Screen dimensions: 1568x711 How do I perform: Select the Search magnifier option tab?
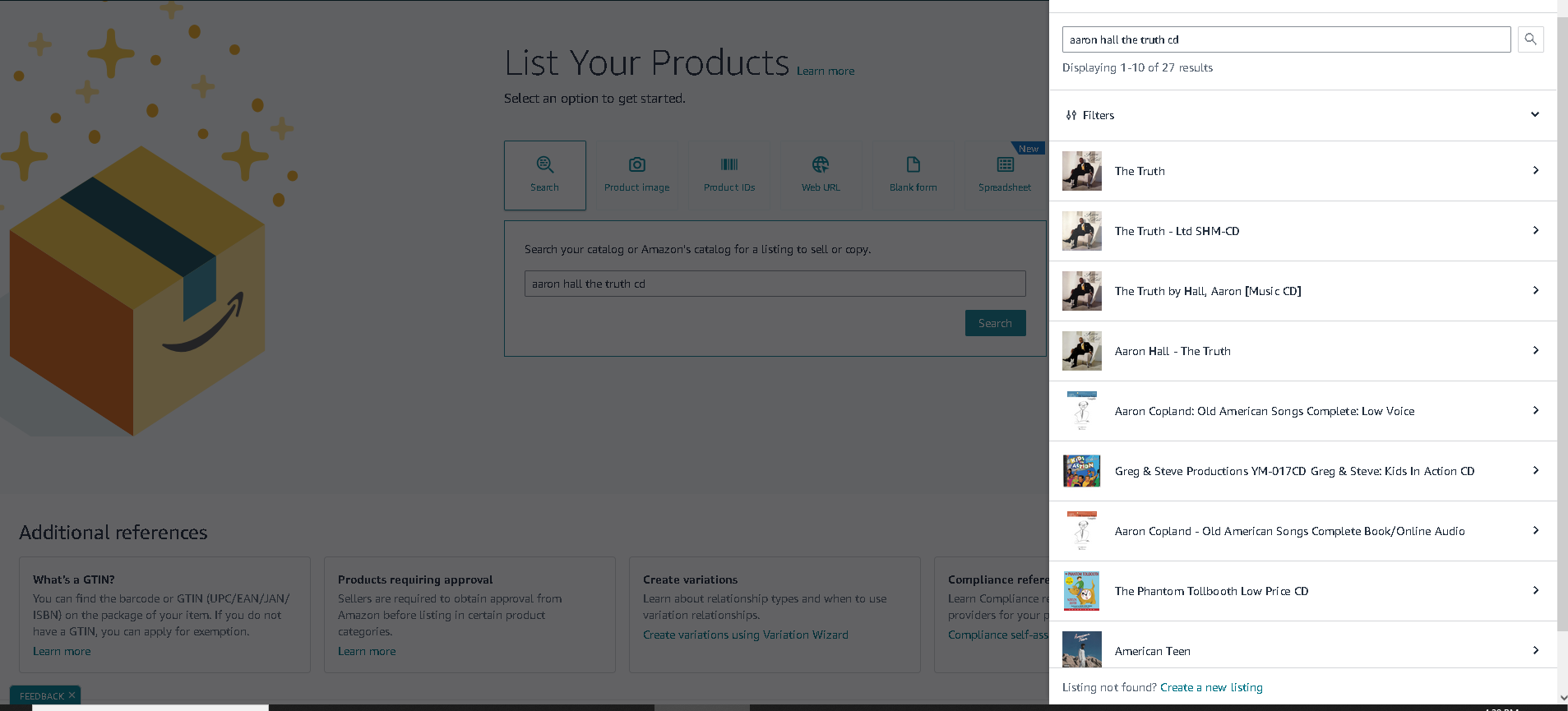[x=545, y=175]
